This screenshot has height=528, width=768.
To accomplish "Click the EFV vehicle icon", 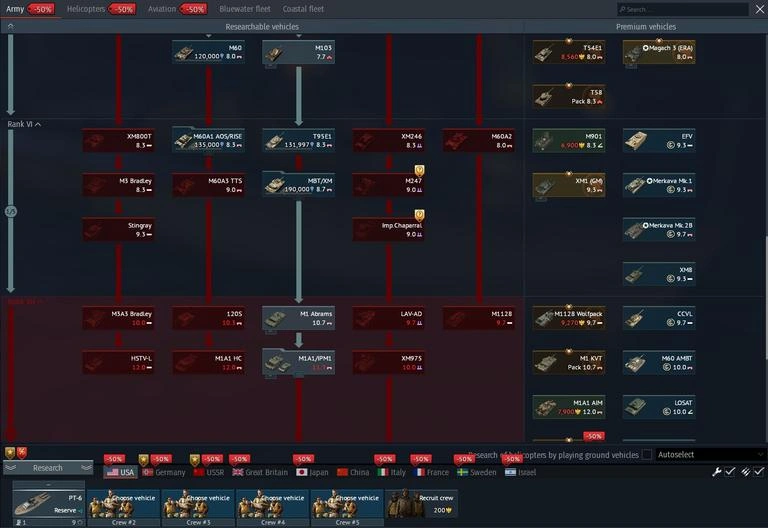I will click(x=659, y=141).
